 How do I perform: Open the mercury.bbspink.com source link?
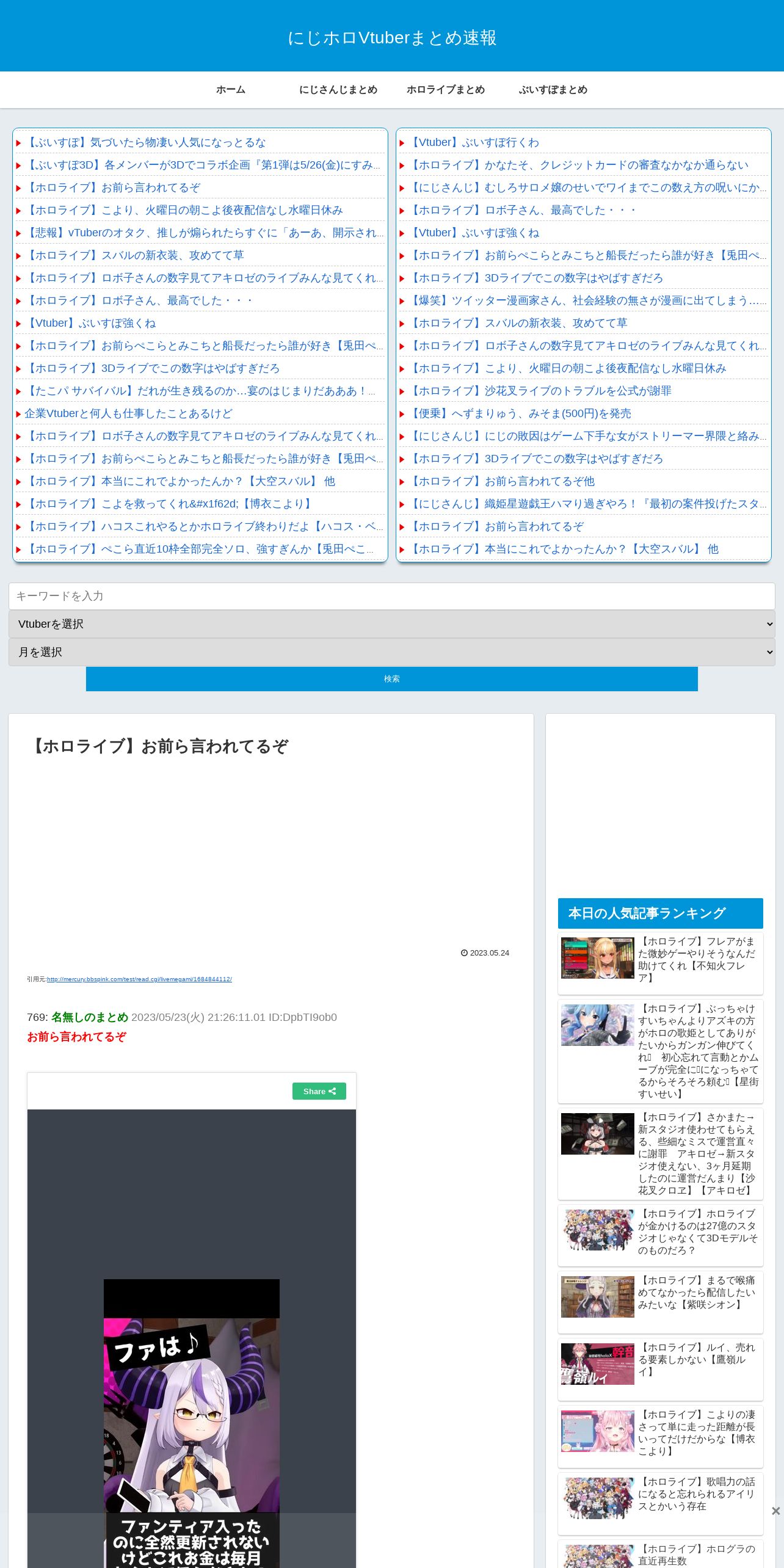[x=139, y=979]
